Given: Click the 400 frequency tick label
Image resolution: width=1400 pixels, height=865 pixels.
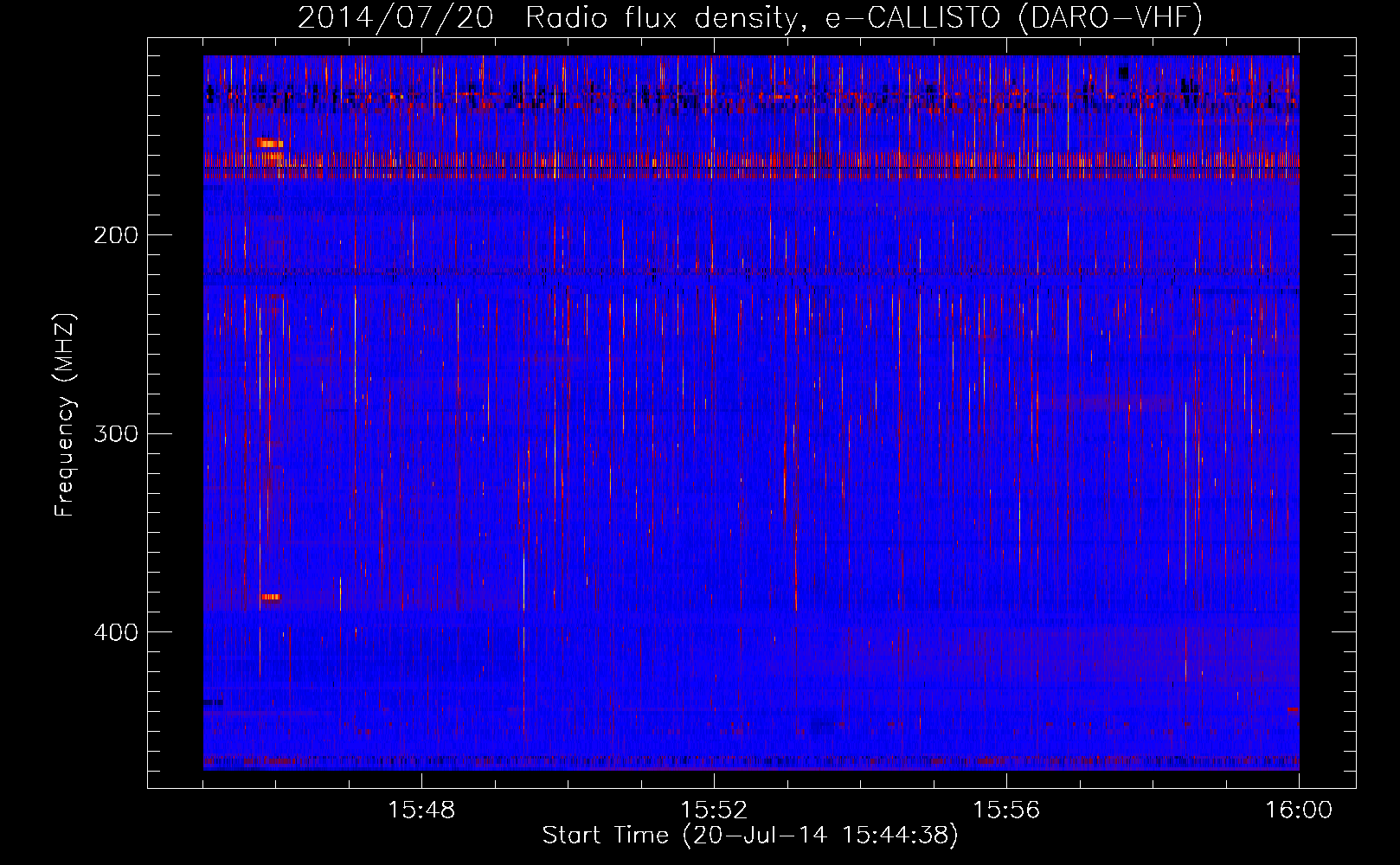Looking at the screenshot, I should tap(116, 632).
